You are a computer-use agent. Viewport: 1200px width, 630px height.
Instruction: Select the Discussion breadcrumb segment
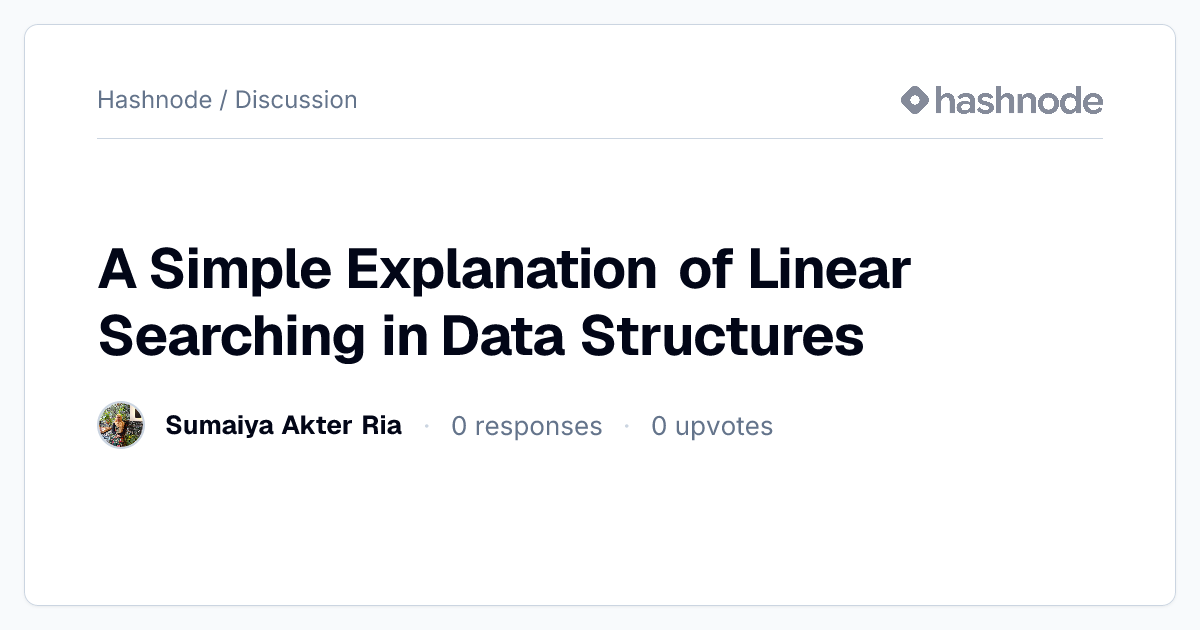coord(296,100)
